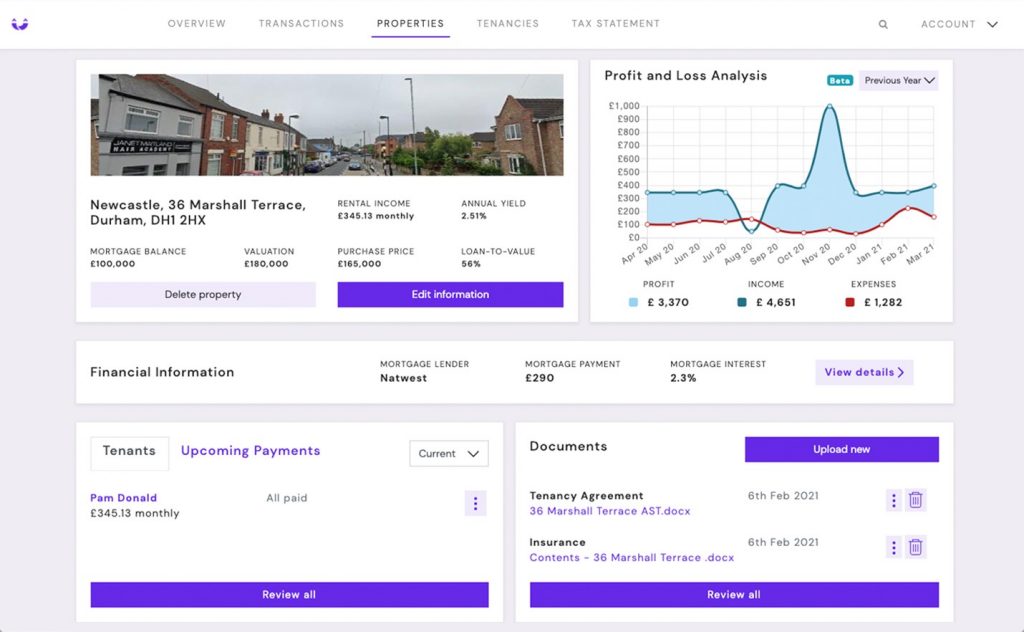Open the Current tenants filter dropdown
Viewport: 1024px width, 632px height.
pos(449,453)
